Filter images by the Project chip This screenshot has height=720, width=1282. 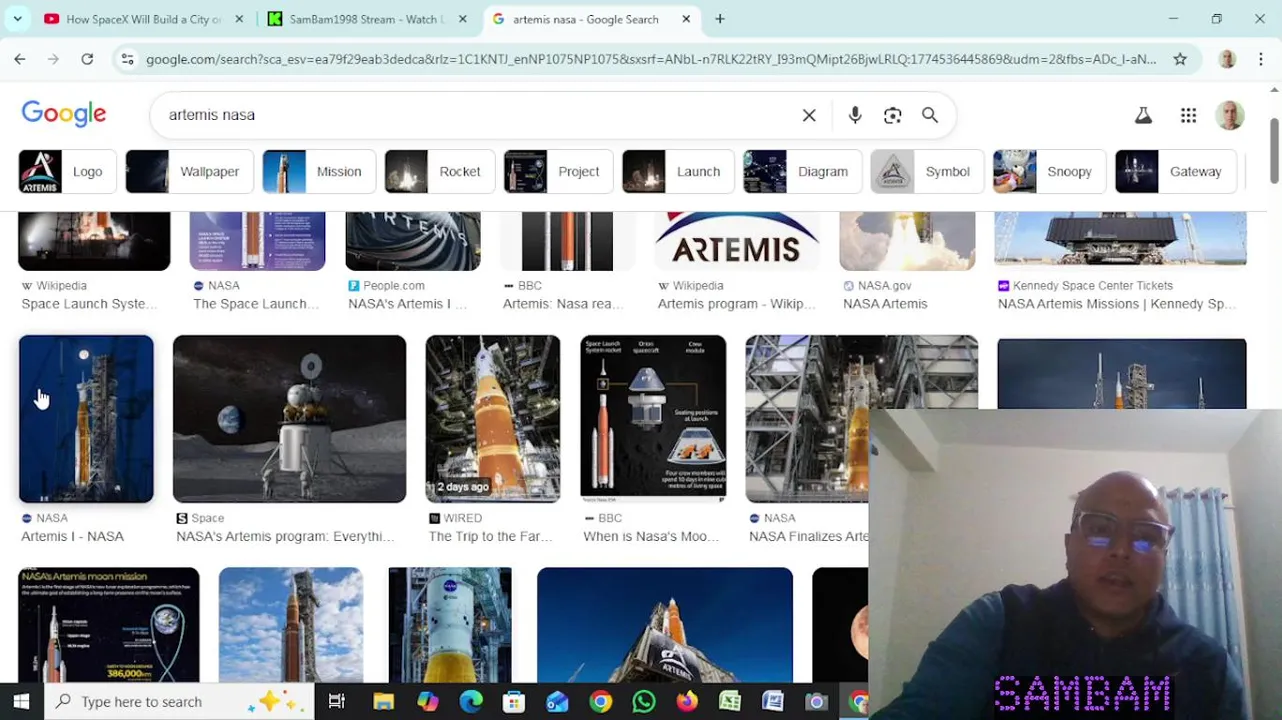558,171
